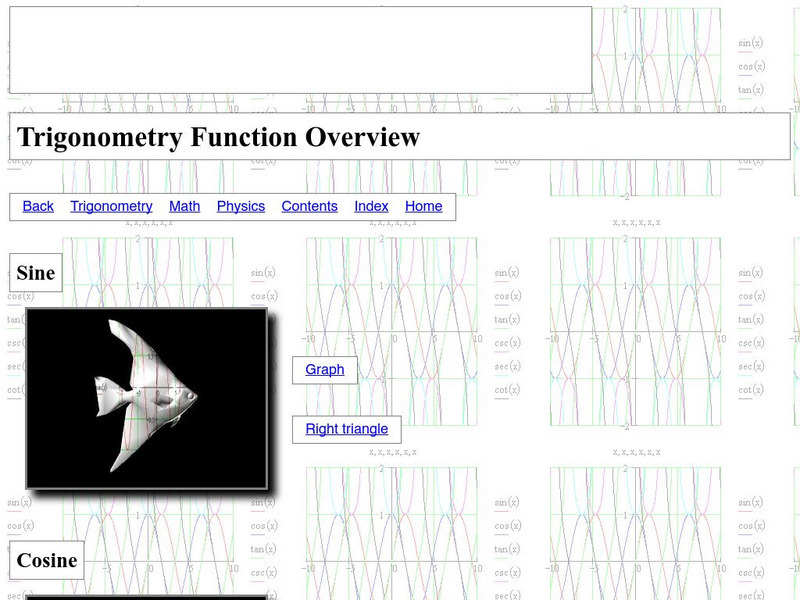Click the Trigonometry Function Overview heading
This screenshot has height=600, width=800.
click(218, 137)
